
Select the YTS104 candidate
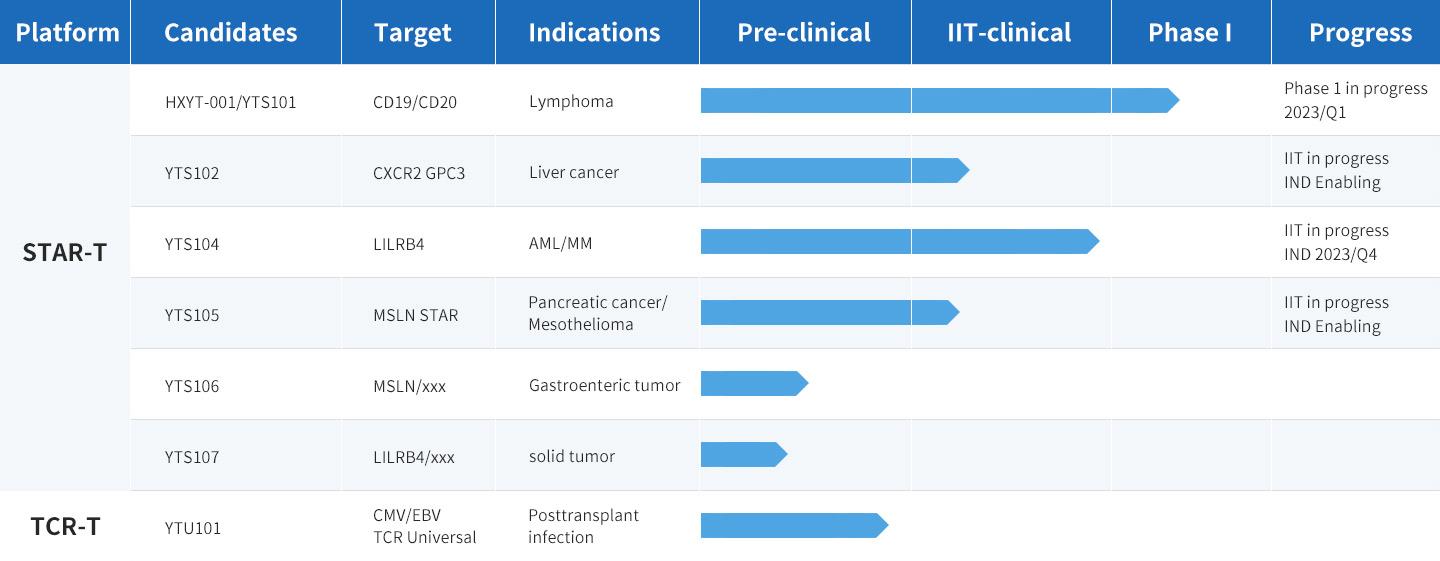pyautogui.click(x=192, y=244)
